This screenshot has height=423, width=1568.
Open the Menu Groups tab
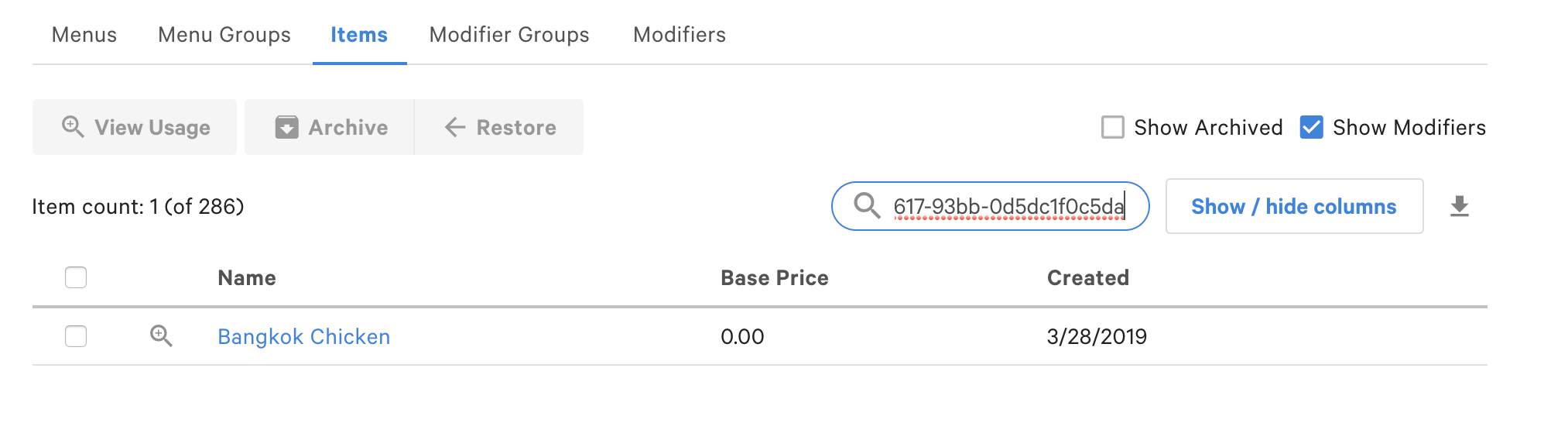pos(224,35)
